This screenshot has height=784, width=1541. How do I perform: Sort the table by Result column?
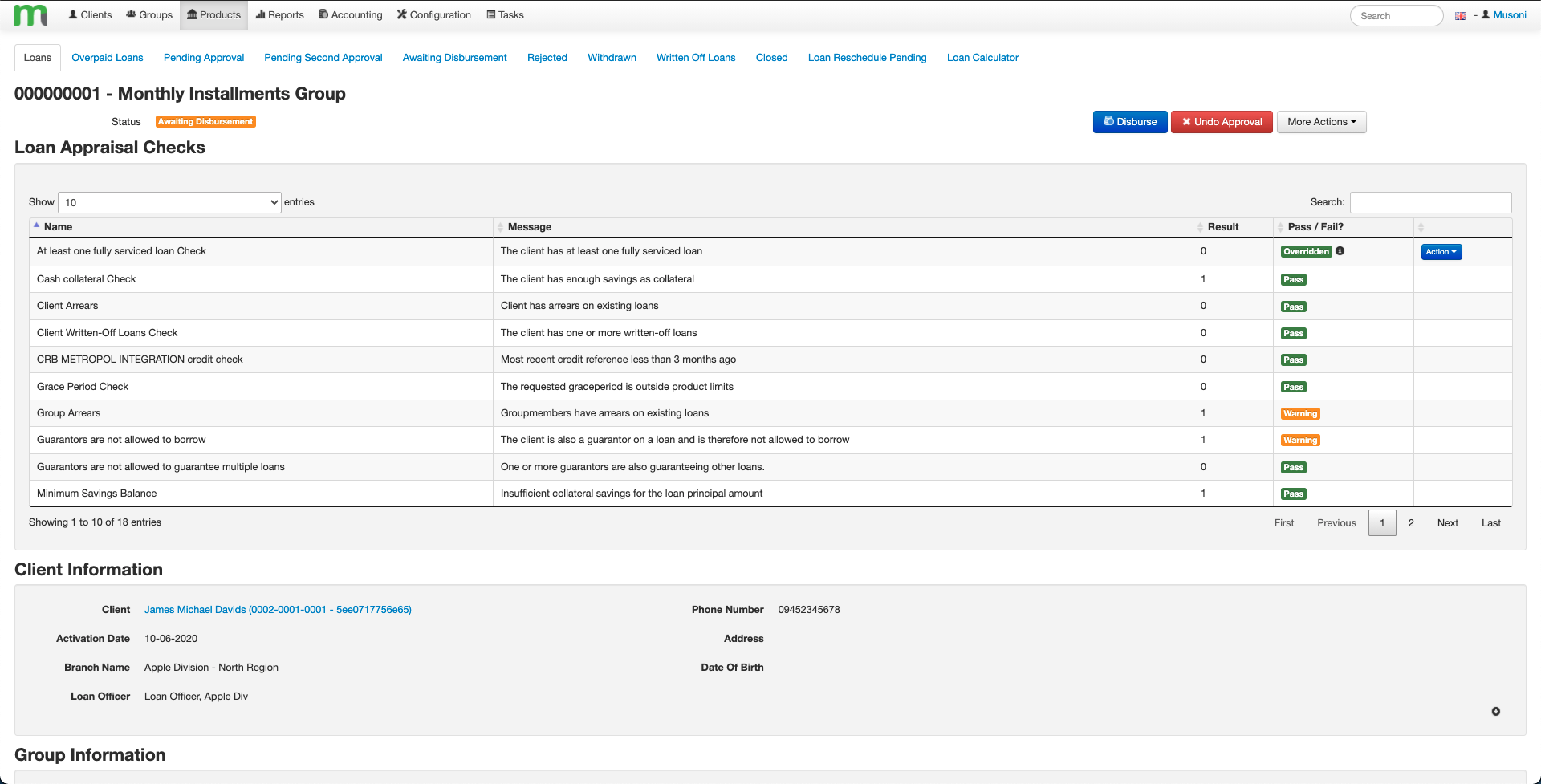click(1222, 227)
